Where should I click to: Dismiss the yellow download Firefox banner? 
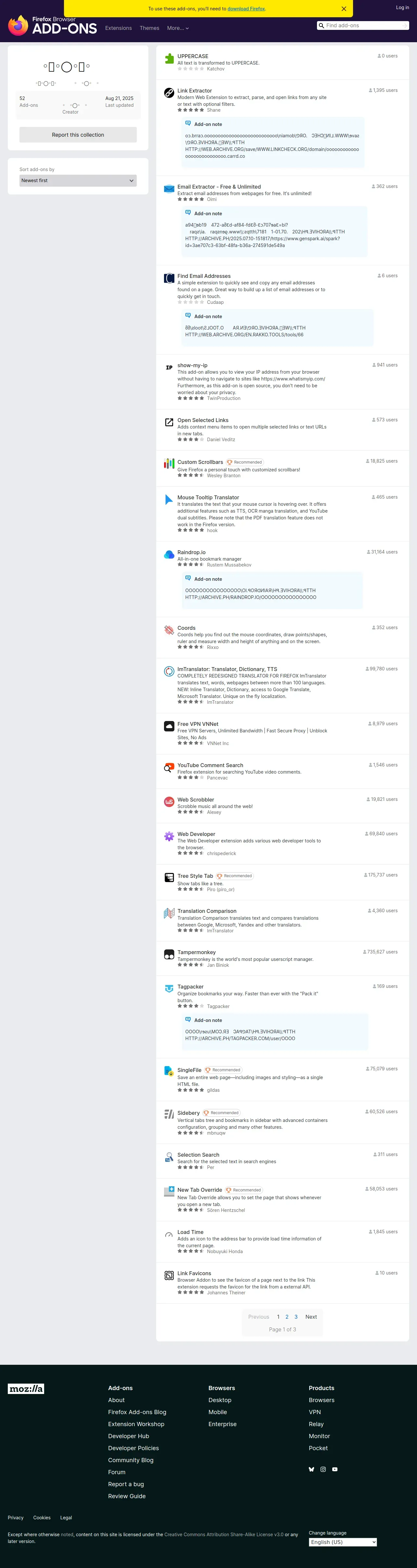[x=344, y=8]
